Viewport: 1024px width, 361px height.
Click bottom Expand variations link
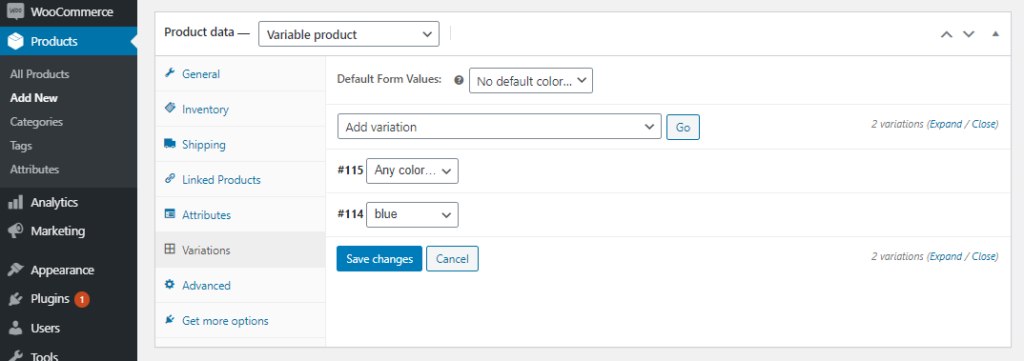point(946,257)
